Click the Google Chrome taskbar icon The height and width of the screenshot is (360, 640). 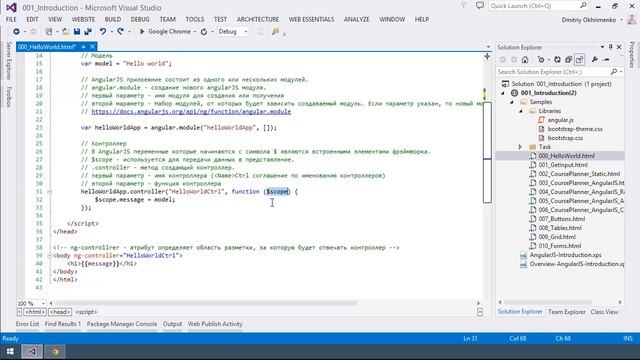pyautogui.click(x=56, y=351)
